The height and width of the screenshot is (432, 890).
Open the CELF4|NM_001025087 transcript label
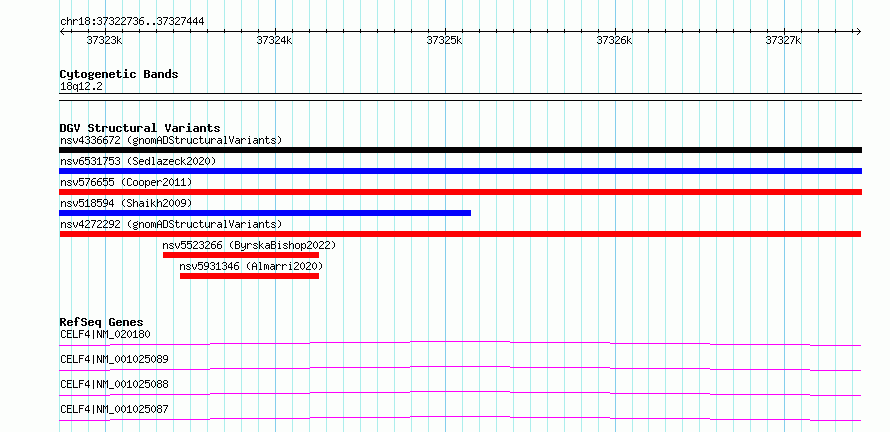pos(114,409)
